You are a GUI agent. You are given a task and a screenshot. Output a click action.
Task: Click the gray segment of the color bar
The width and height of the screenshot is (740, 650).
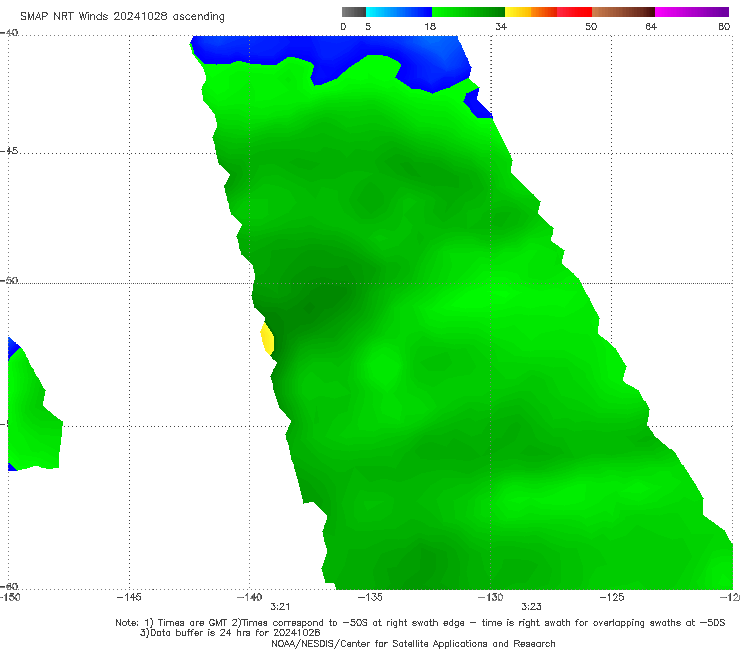(354, 12)
